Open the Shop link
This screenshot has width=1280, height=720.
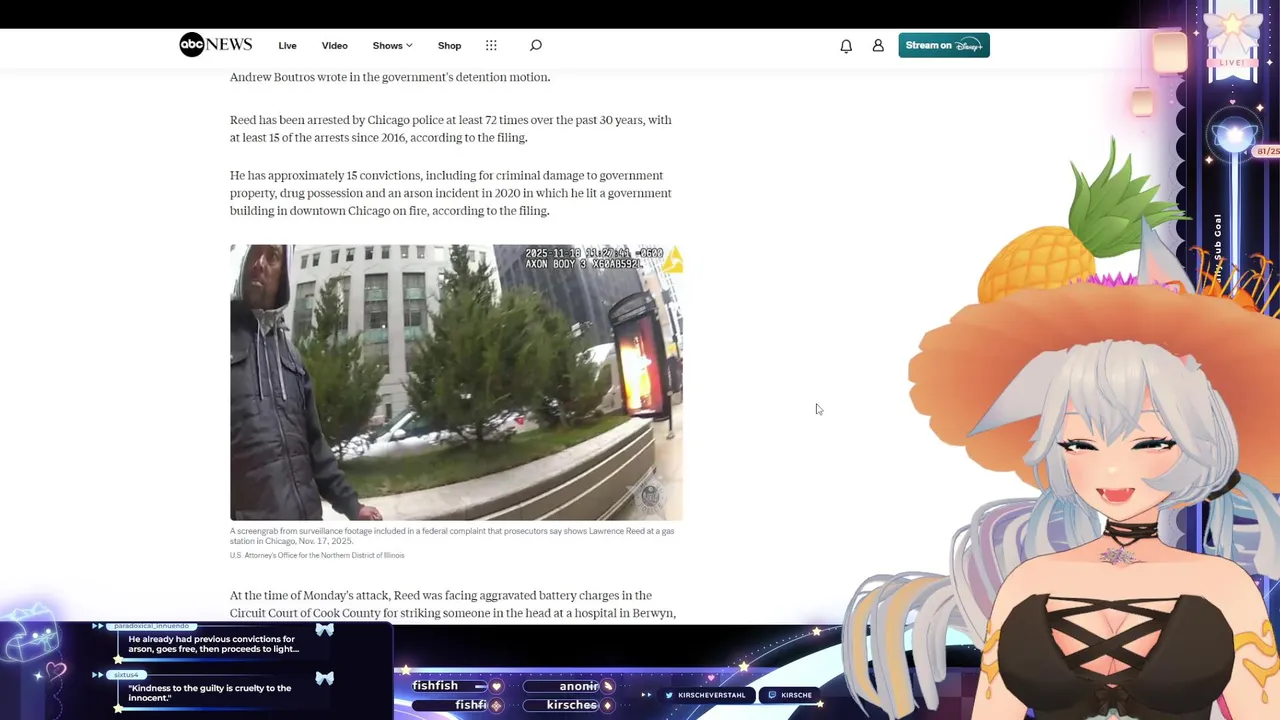point(449,46)
